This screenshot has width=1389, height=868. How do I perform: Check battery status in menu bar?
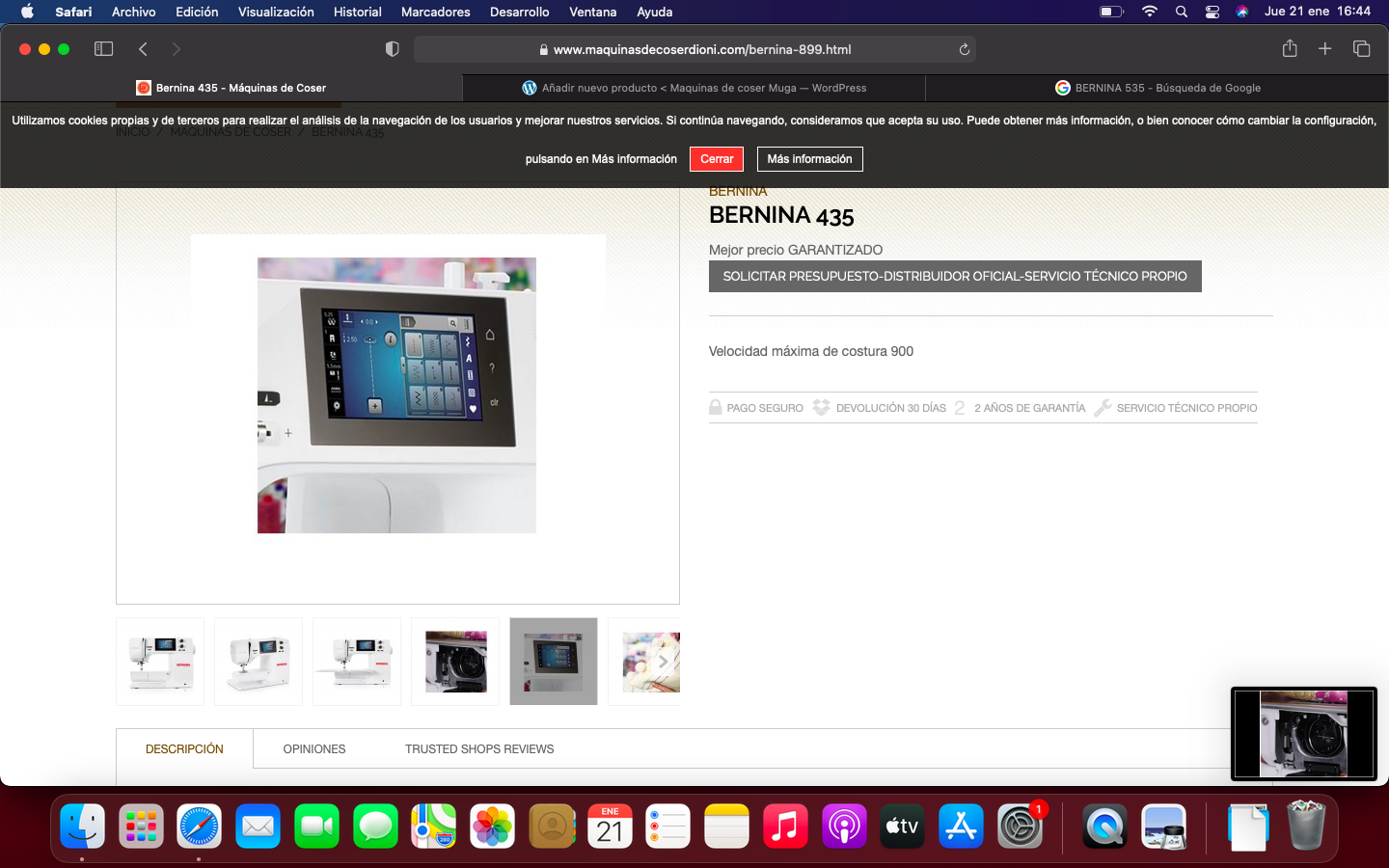click(x=1112, y=12)
